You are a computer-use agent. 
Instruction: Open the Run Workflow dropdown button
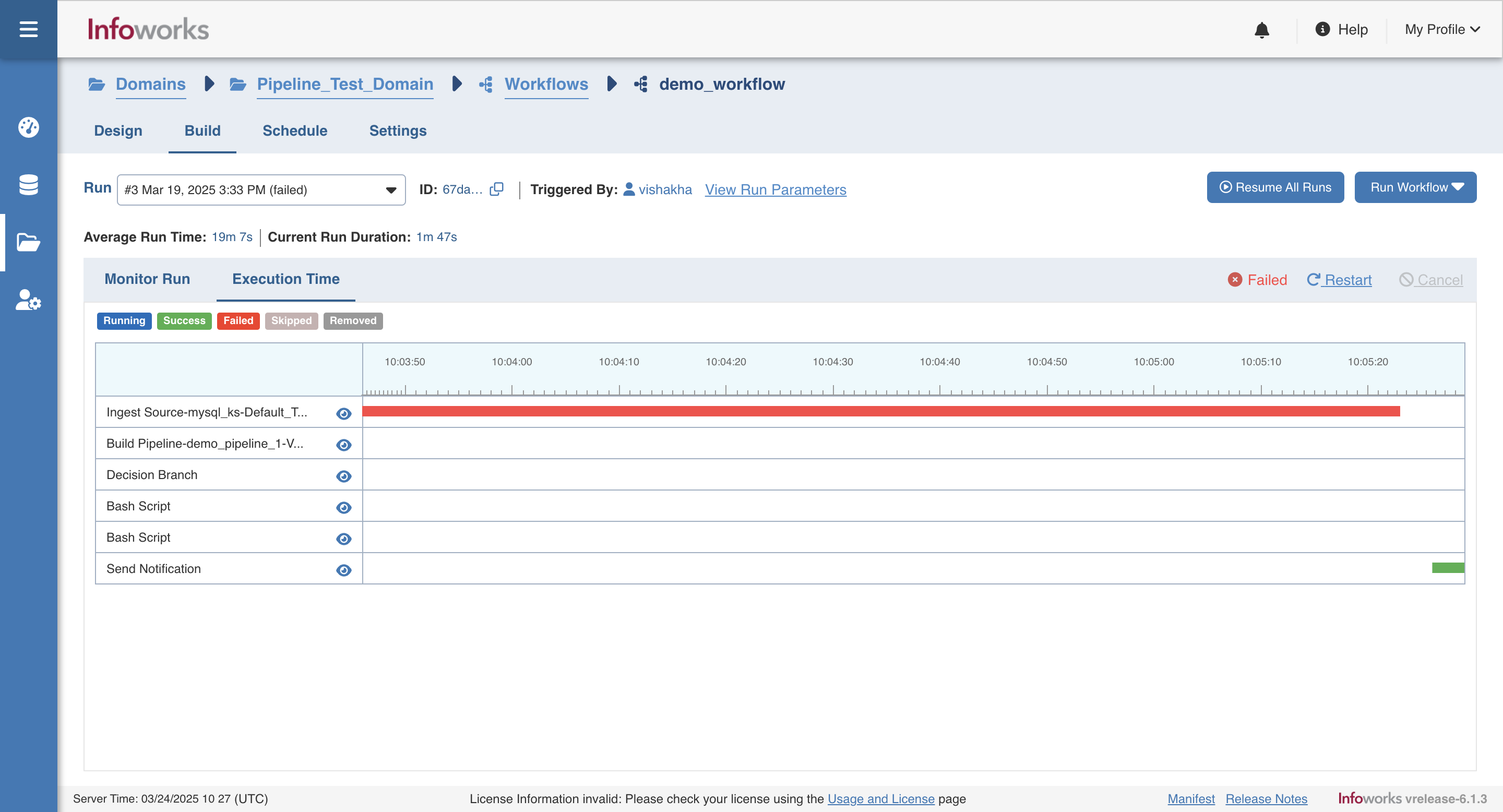point(1415,187)
